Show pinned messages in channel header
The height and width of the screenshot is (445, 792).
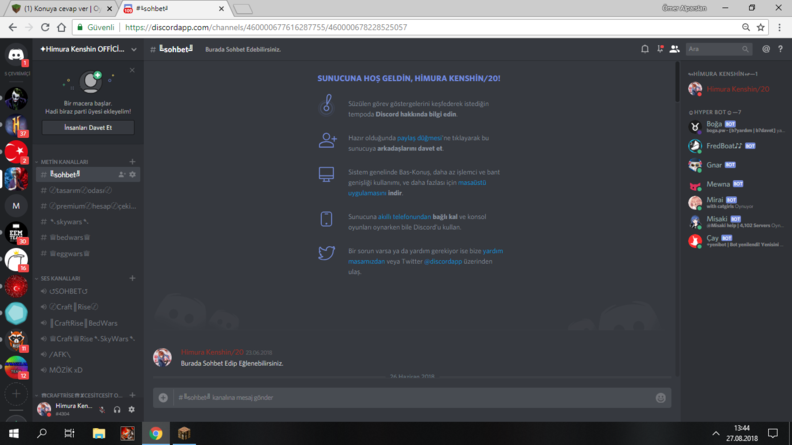[660, 49]
